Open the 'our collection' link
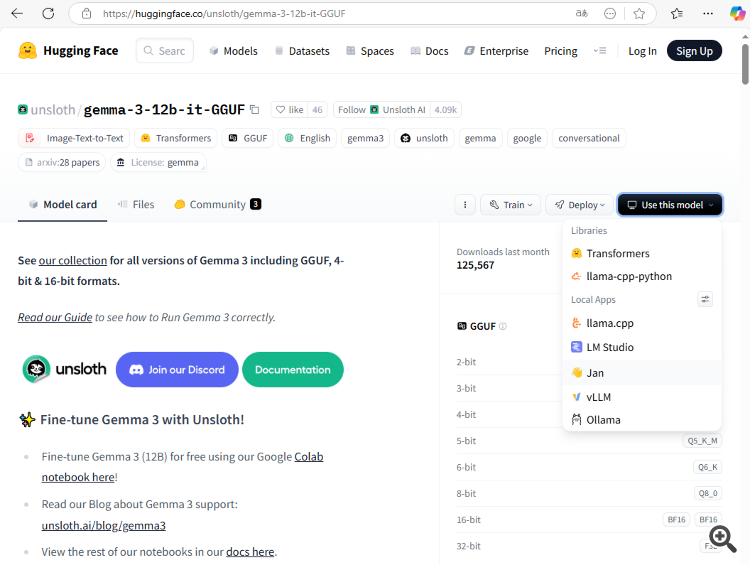The width and height of the screenshot is (750, 565). 73,260
